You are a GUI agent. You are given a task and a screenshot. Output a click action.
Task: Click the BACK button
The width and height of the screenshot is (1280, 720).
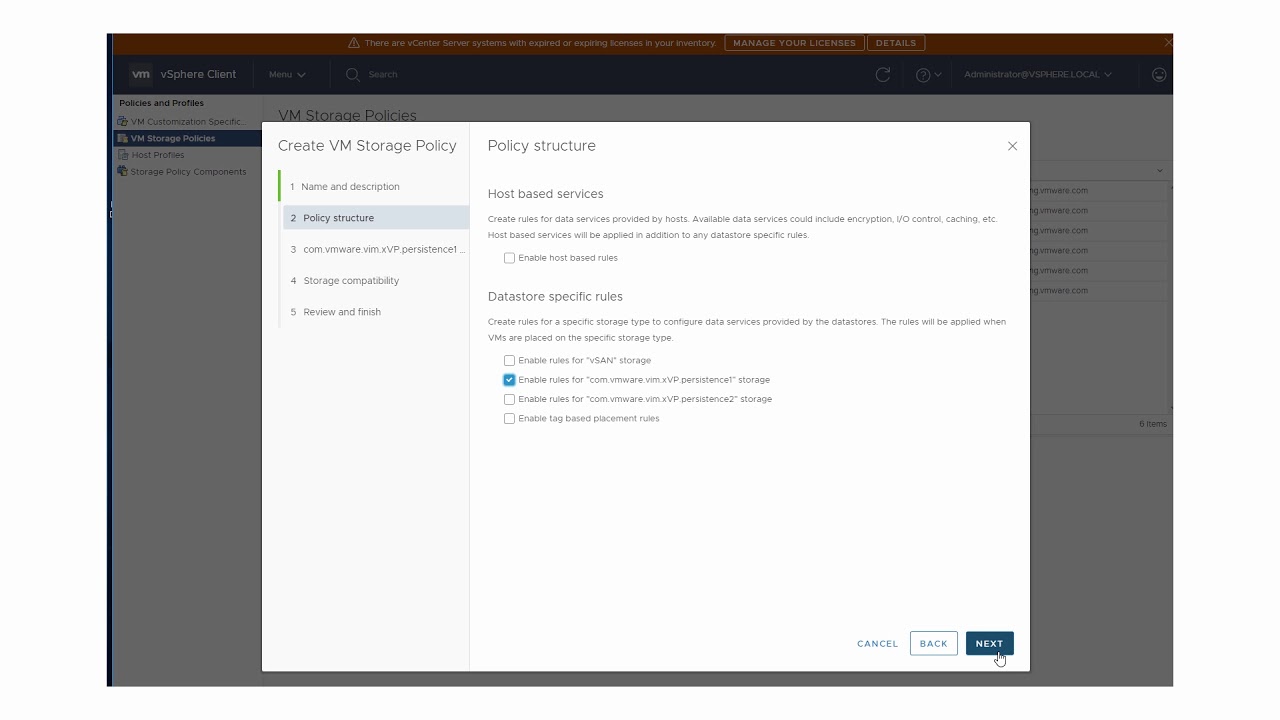[933, 644]
